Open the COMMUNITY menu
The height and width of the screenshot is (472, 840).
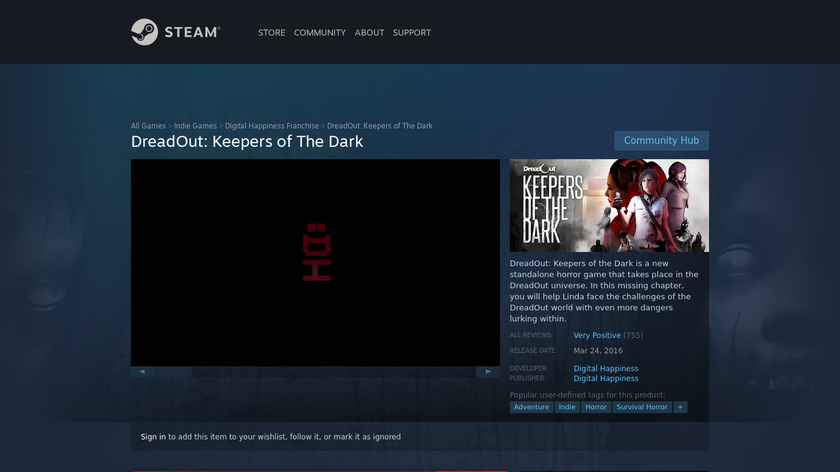320,33
